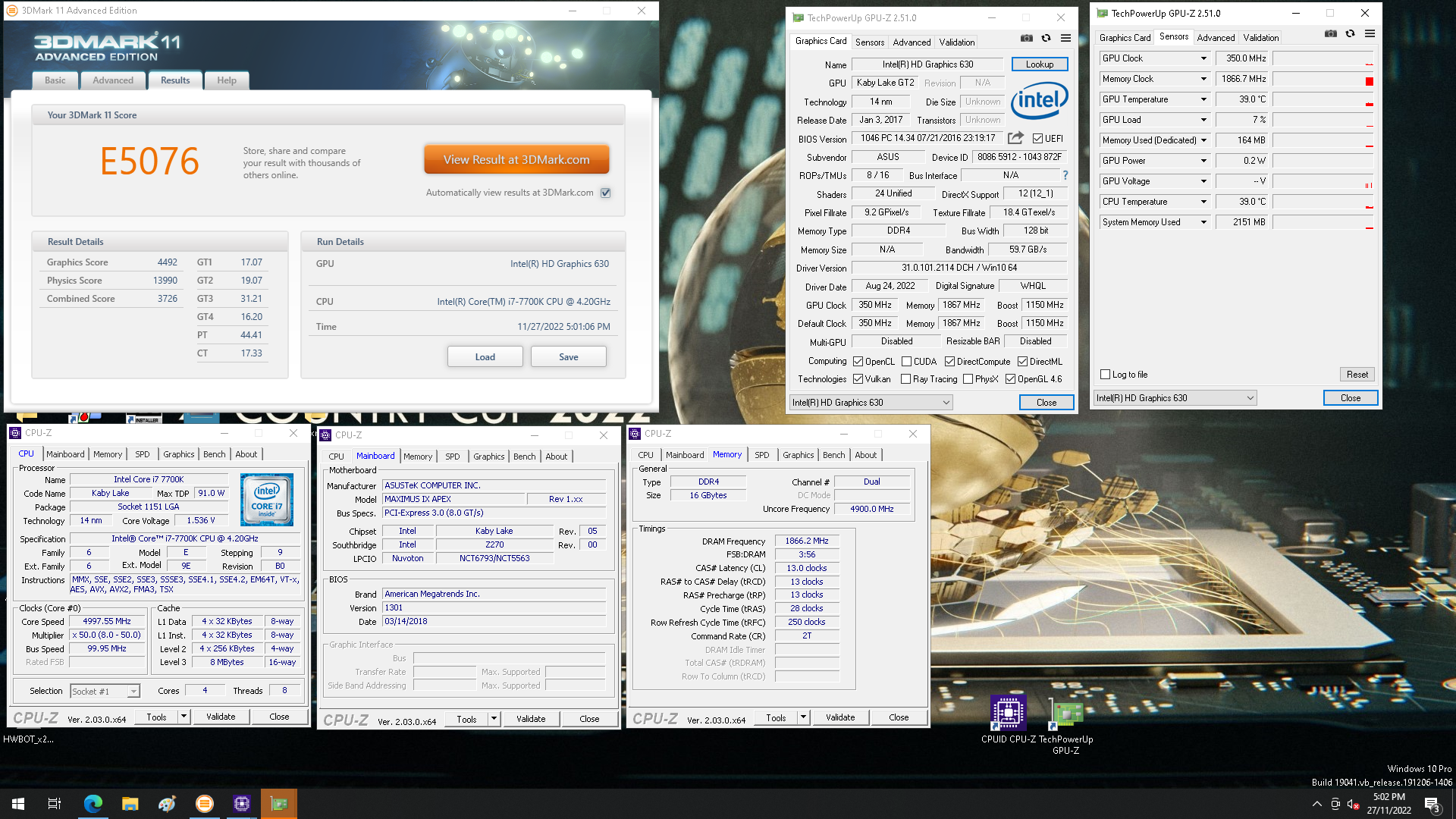Click BIOS export share icon in GPU-Z
The width and height of the screenshot is (1456, 819).
[1015, 138]
